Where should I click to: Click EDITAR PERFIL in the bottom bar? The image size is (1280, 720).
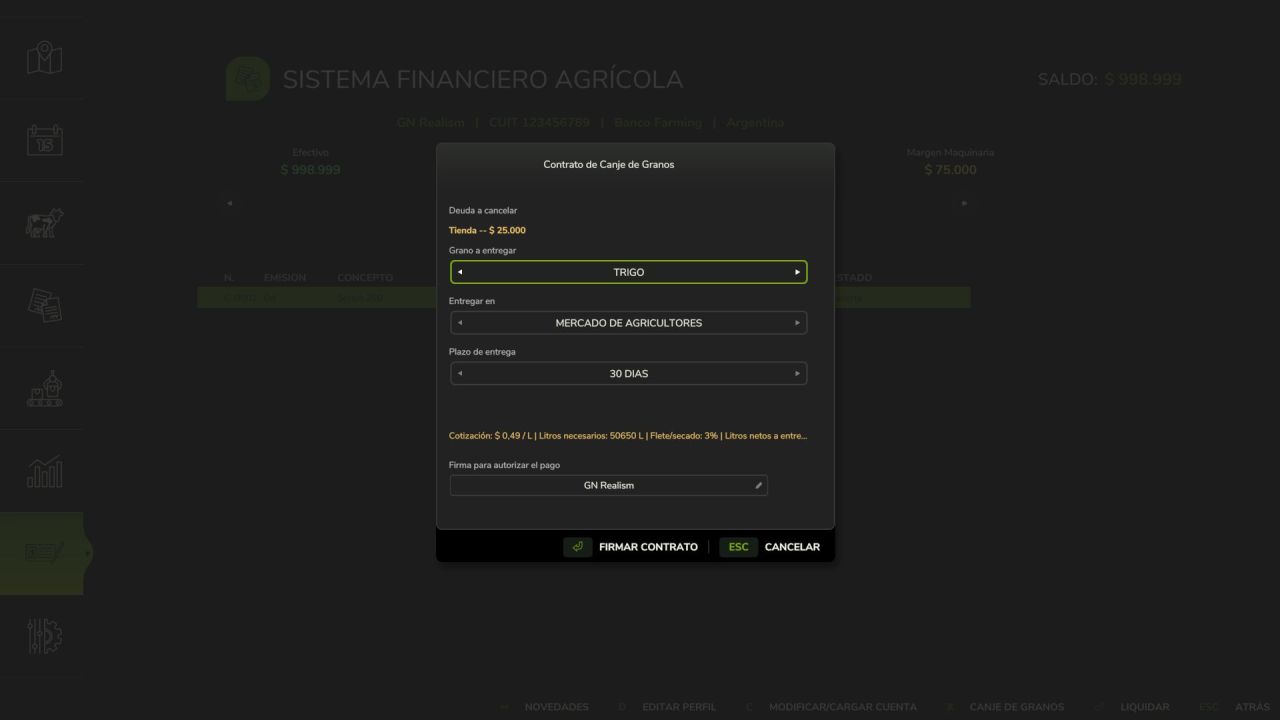pos(679,707)
